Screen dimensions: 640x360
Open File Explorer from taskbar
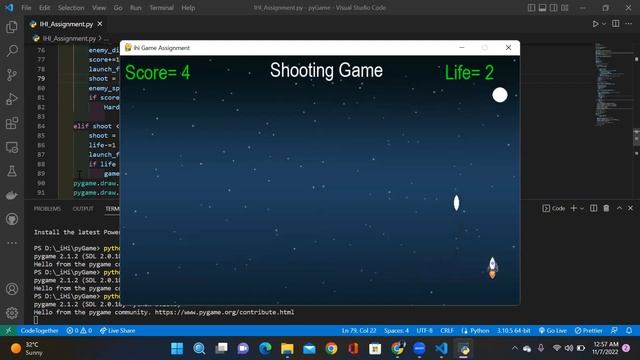[287, 349]
